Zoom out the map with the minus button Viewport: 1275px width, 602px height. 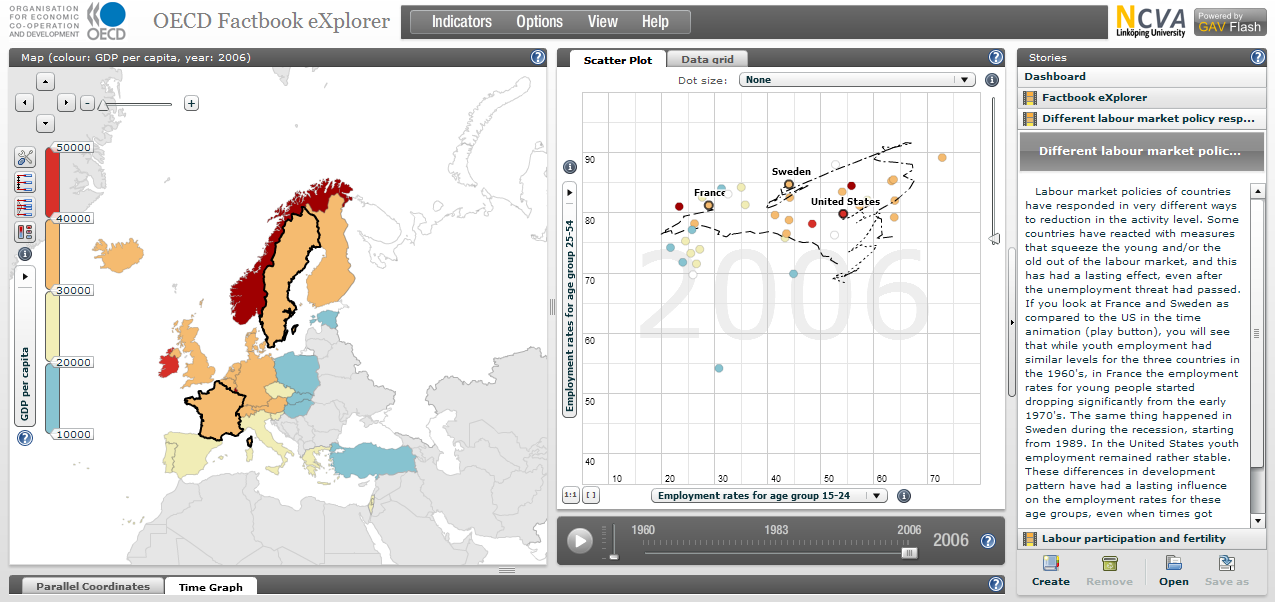[x=87, y=103]
